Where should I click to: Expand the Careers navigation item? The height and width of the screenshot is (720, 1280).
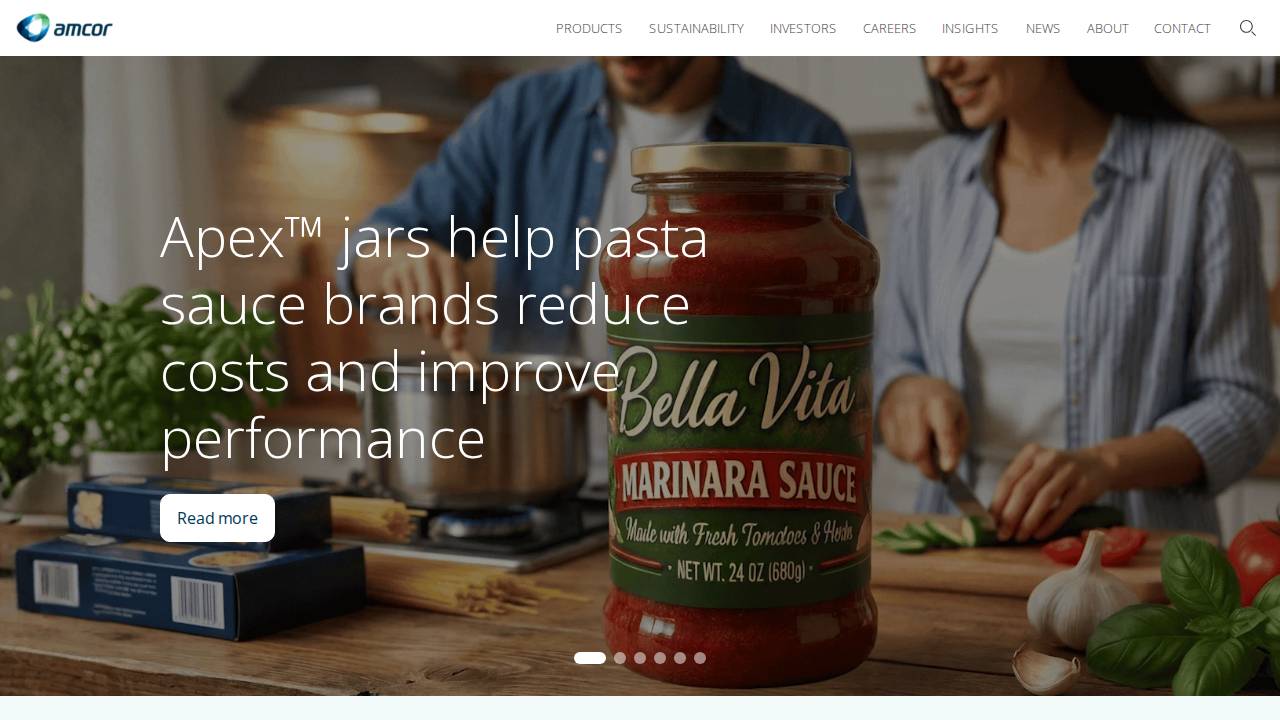[x=889, y=28]
